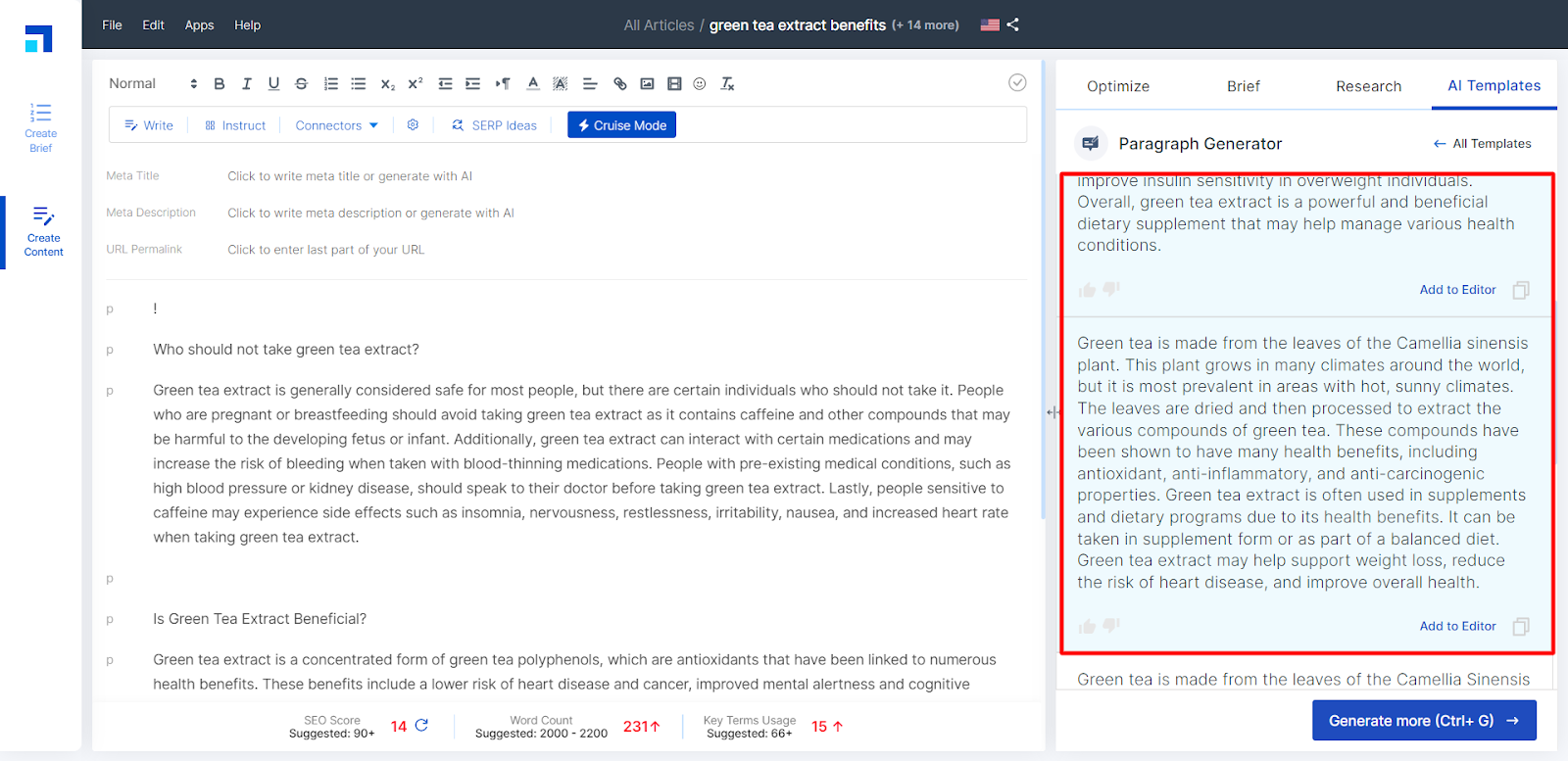Click the Meta Description field

[x=370, y=214]
